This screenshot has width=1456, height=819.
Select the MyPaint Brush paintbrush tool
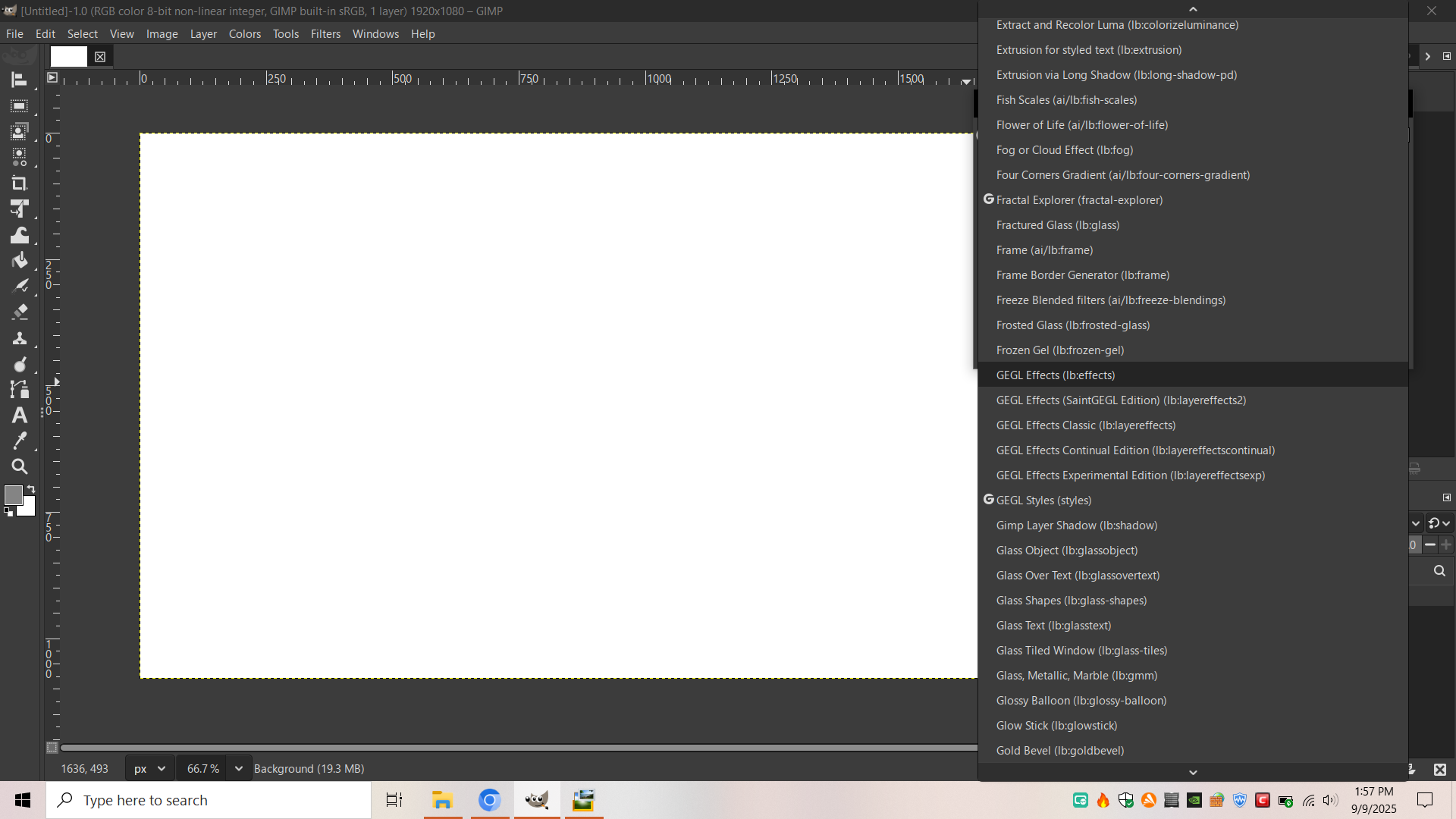click(x=20, y=287)
